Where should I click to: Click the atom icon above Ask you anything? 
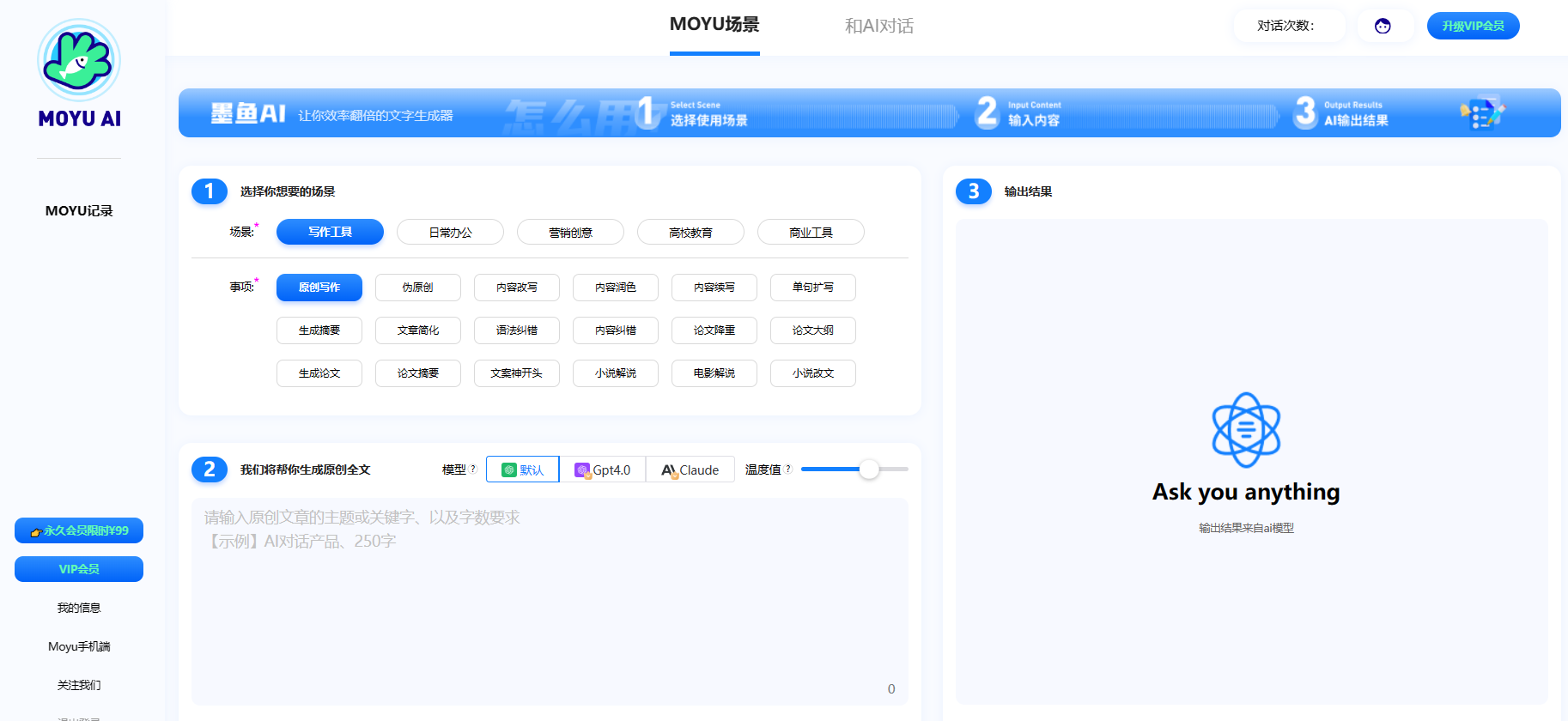(x=1245, y=429)
